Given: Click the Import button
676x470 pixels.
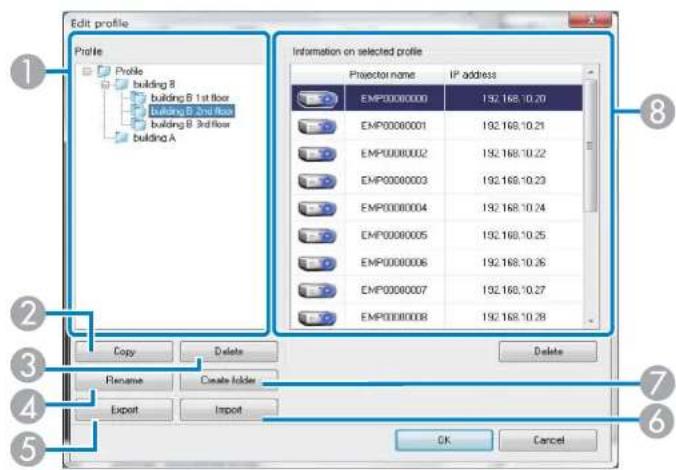Looking at the screenshot, I should click(229, 410).
